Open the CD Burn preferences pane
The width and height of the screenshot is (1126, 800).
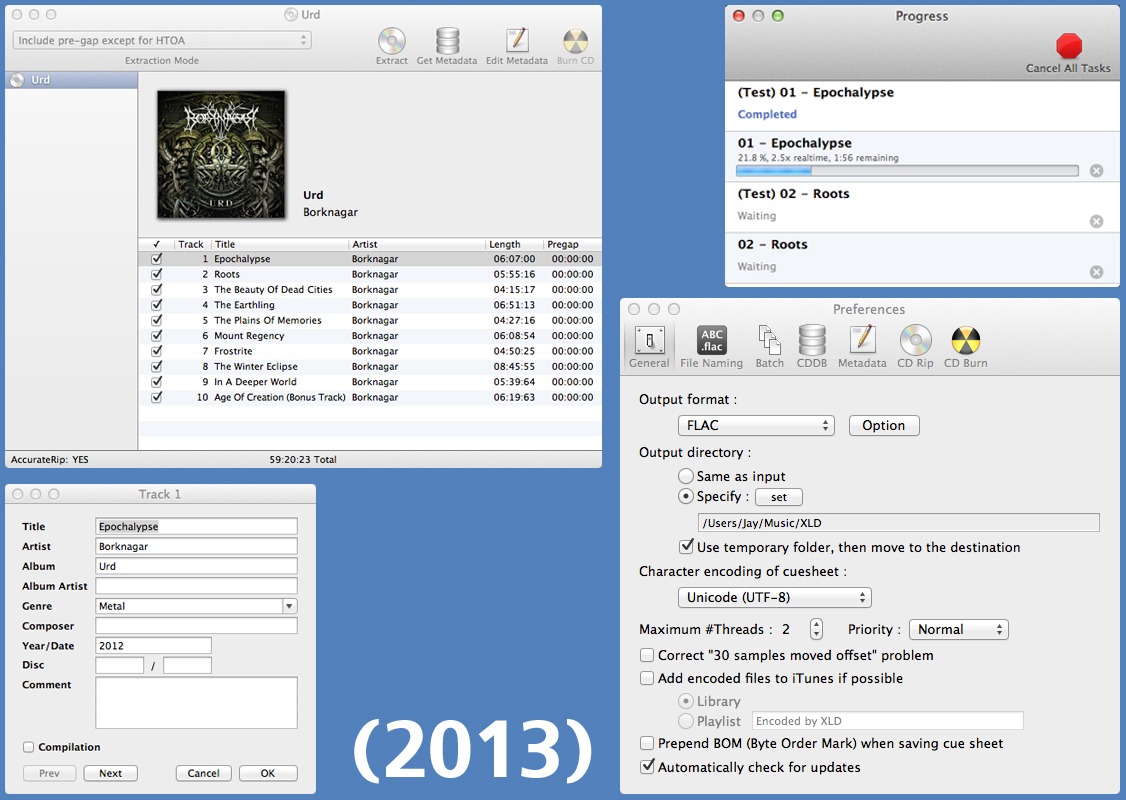[965, 342]
